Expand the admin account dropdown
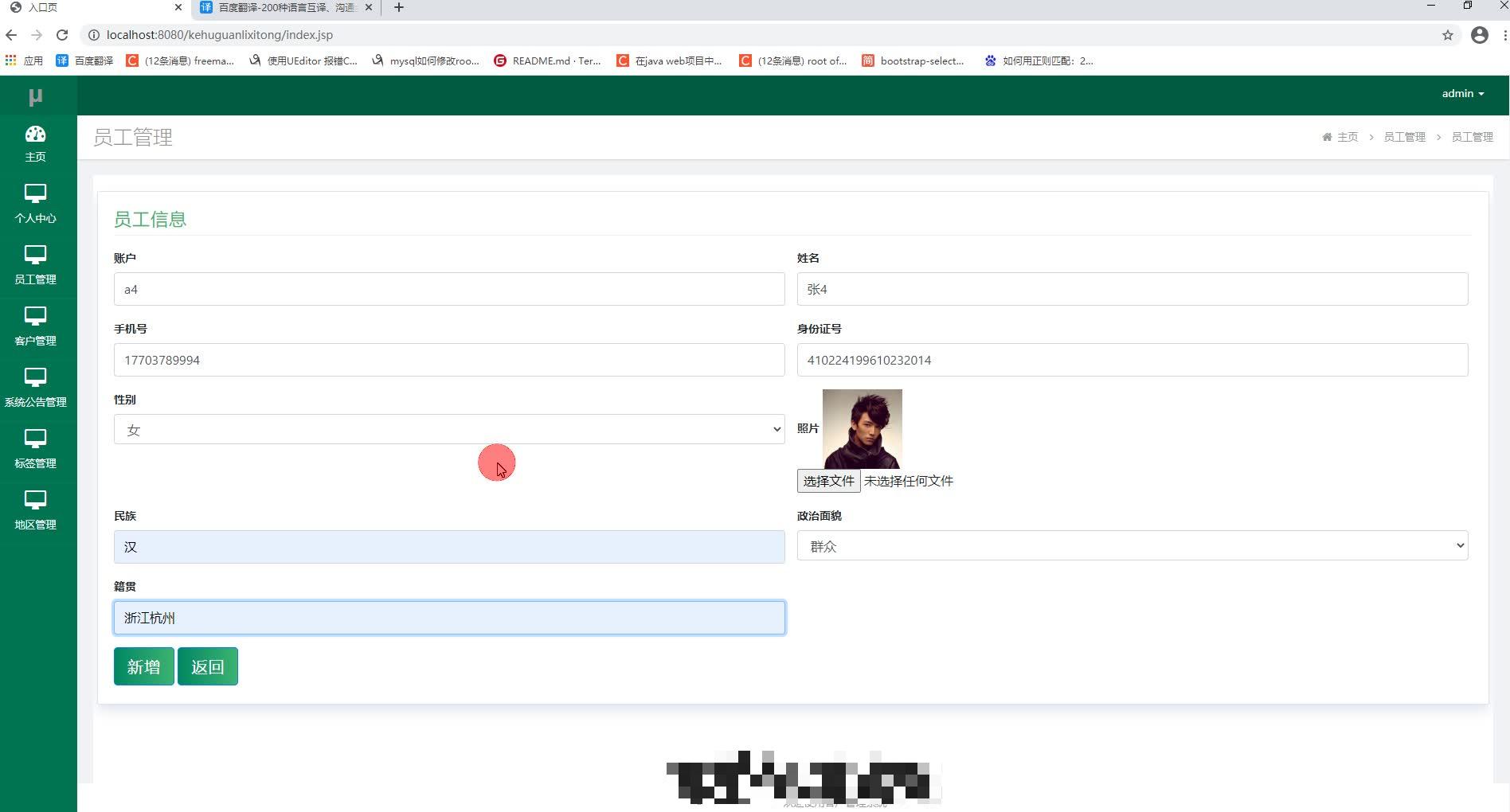Viewport: 1510px width, 812px height. [1462, 93]
